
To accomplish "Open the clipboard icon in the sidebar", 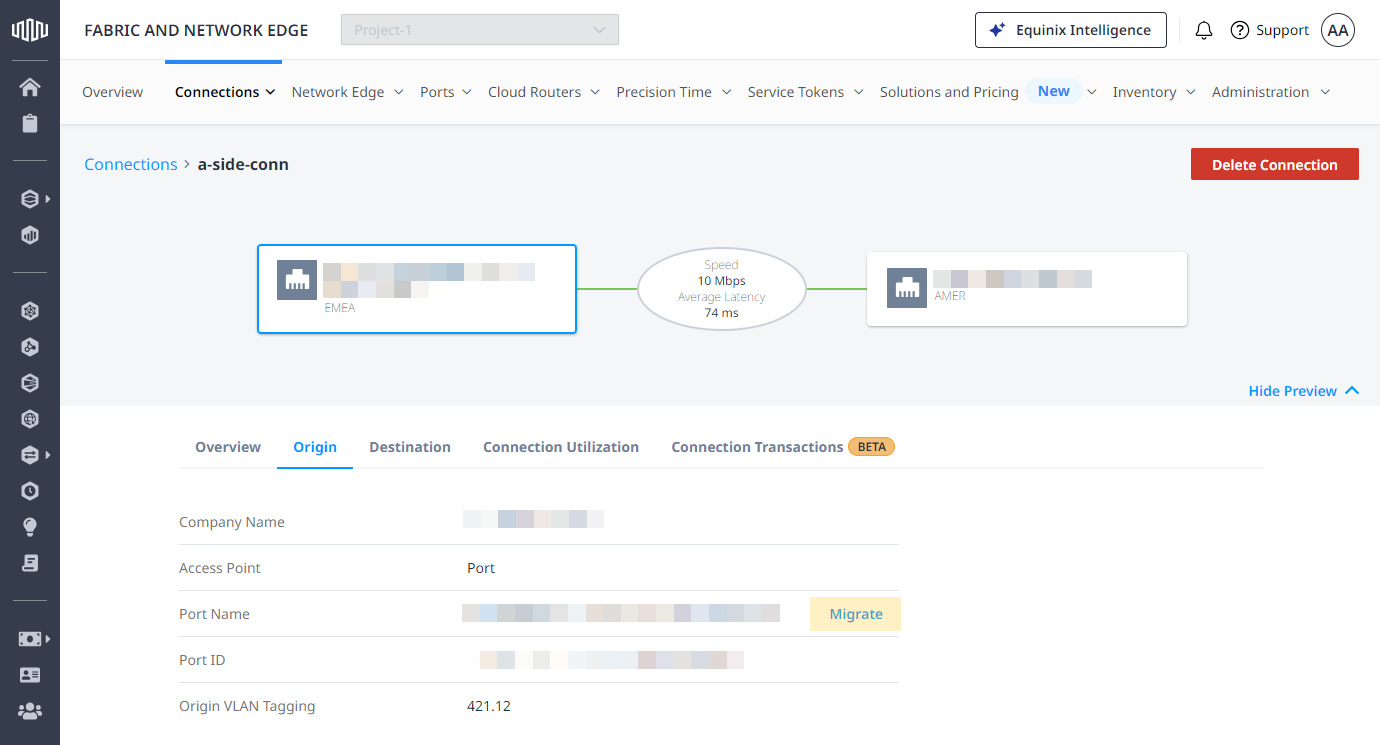I will click(x=30, y=124).
